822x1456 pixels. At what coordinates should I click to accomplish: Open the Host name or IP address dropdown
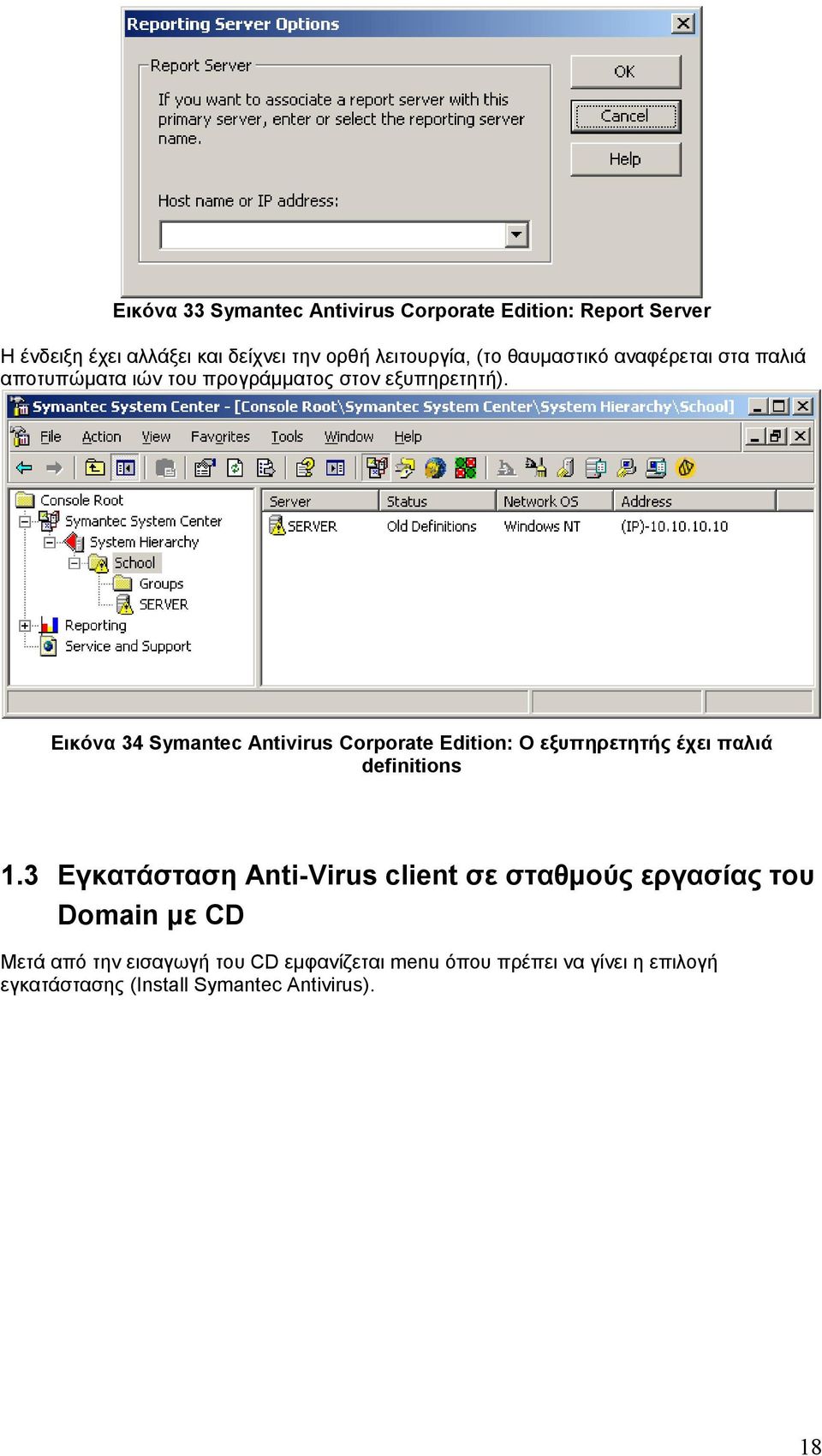(x=516, y=235)
